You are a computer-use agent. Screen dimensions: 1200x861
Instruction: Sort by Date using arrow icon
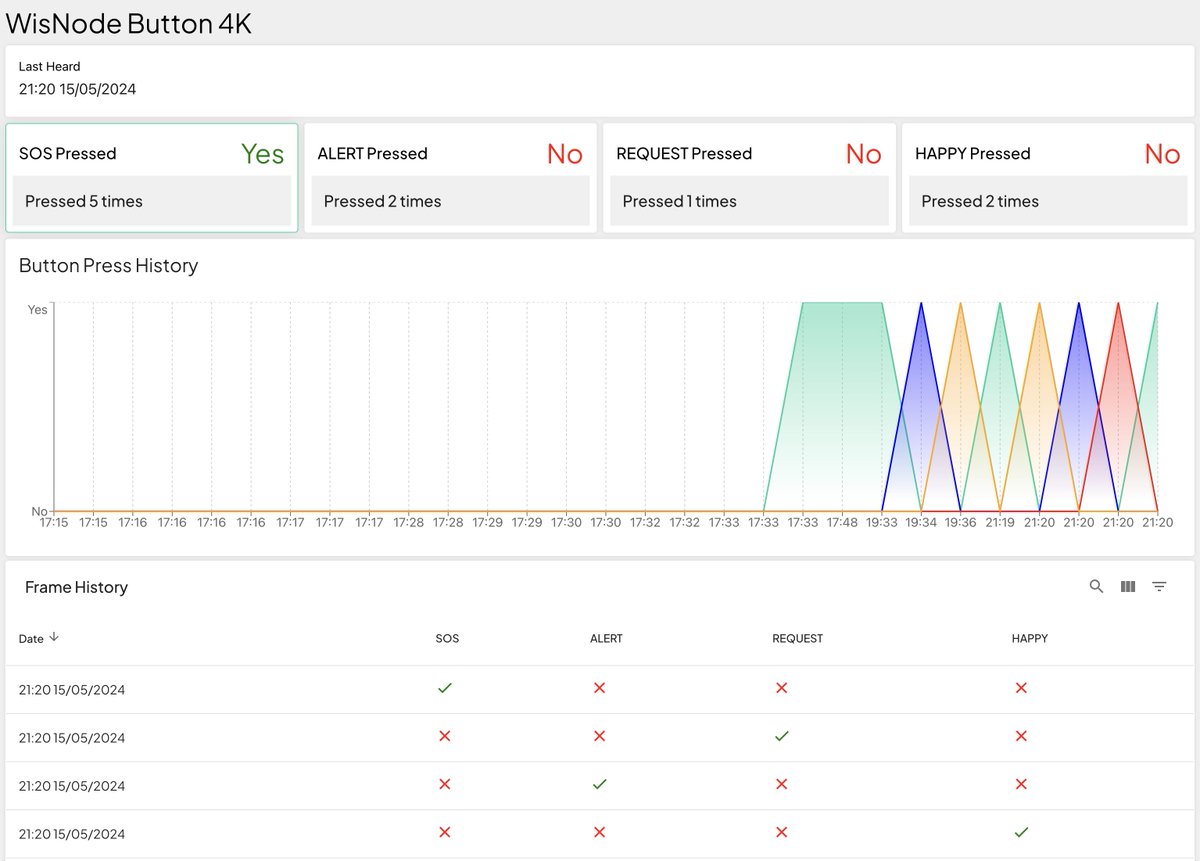click(x=54, y=637)
